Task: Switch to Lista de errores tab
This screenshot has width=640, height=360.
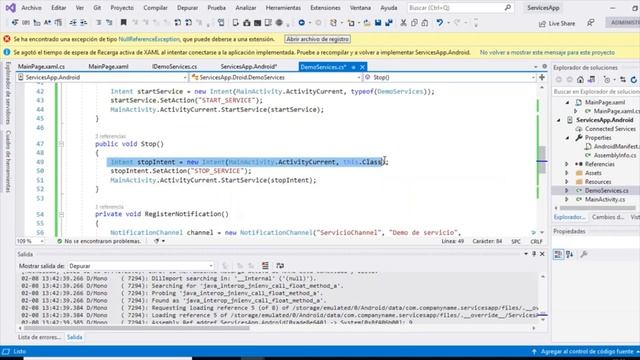Action: [x=40, y=337]
